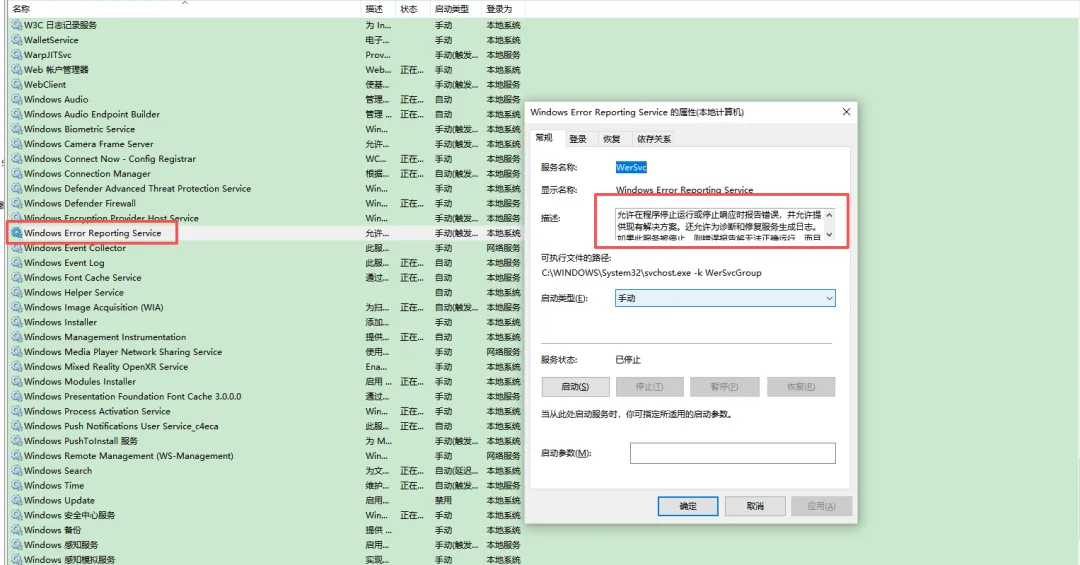The height and width of the screenshot is (565, 1080).
Task: Click the 取消 button
Action: coord(755,506)
